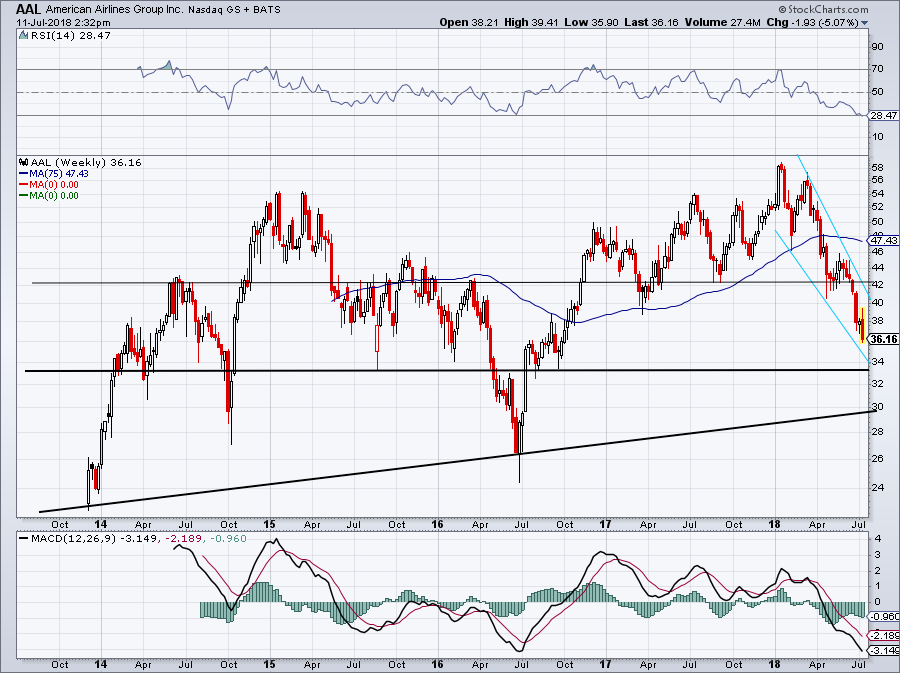Click the -0.960 histogram axis value tag
Screen dimensions: 900x673
click(x=883, y=617)
